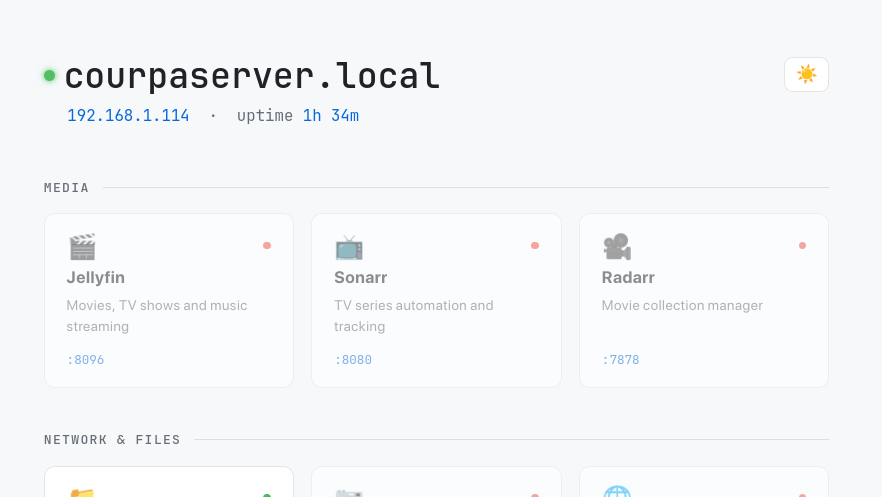The image size is (882, 497).
Task: Click the courpaserver.local hostname heading
Action: click(252, 76)
